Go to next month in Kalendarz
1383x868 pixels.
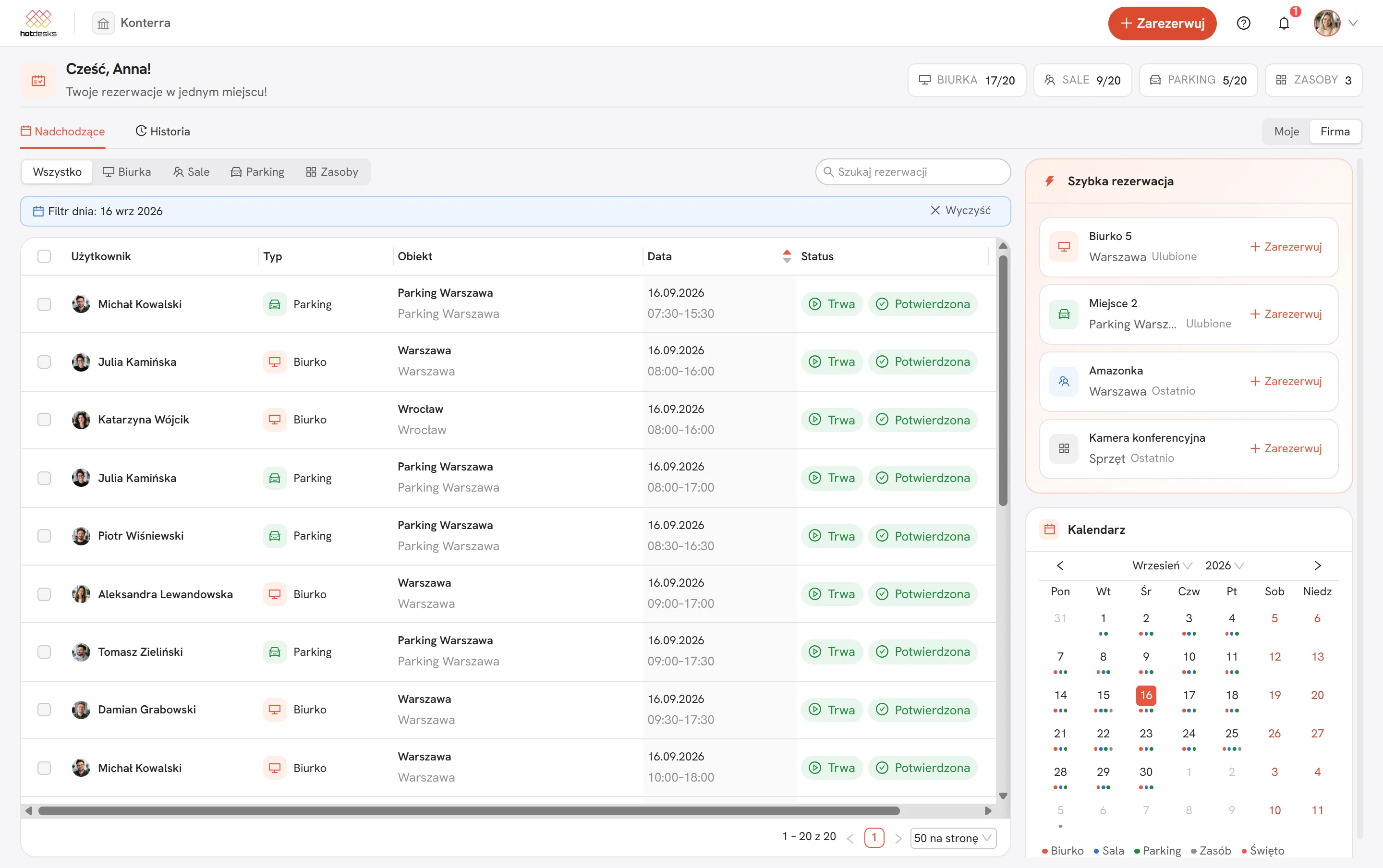pos(1318,566)
